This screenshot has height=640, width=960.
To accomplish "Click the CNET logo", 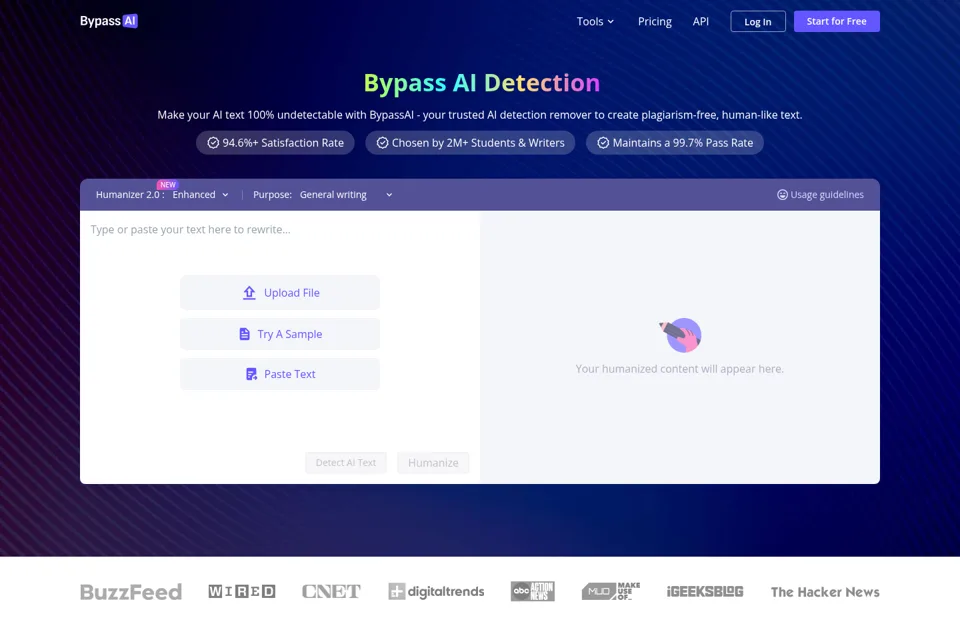I will tap(331, 591).
